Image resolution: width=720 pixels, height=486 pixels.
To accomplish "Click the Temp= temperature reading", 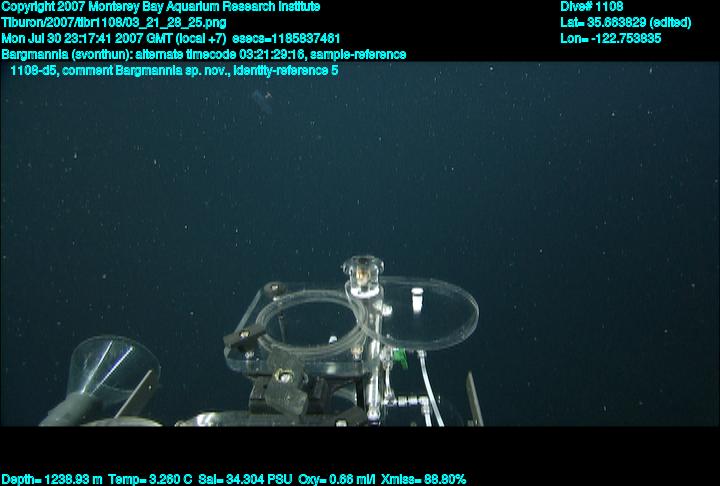I will pyautogui.click(x=150, y=480).
